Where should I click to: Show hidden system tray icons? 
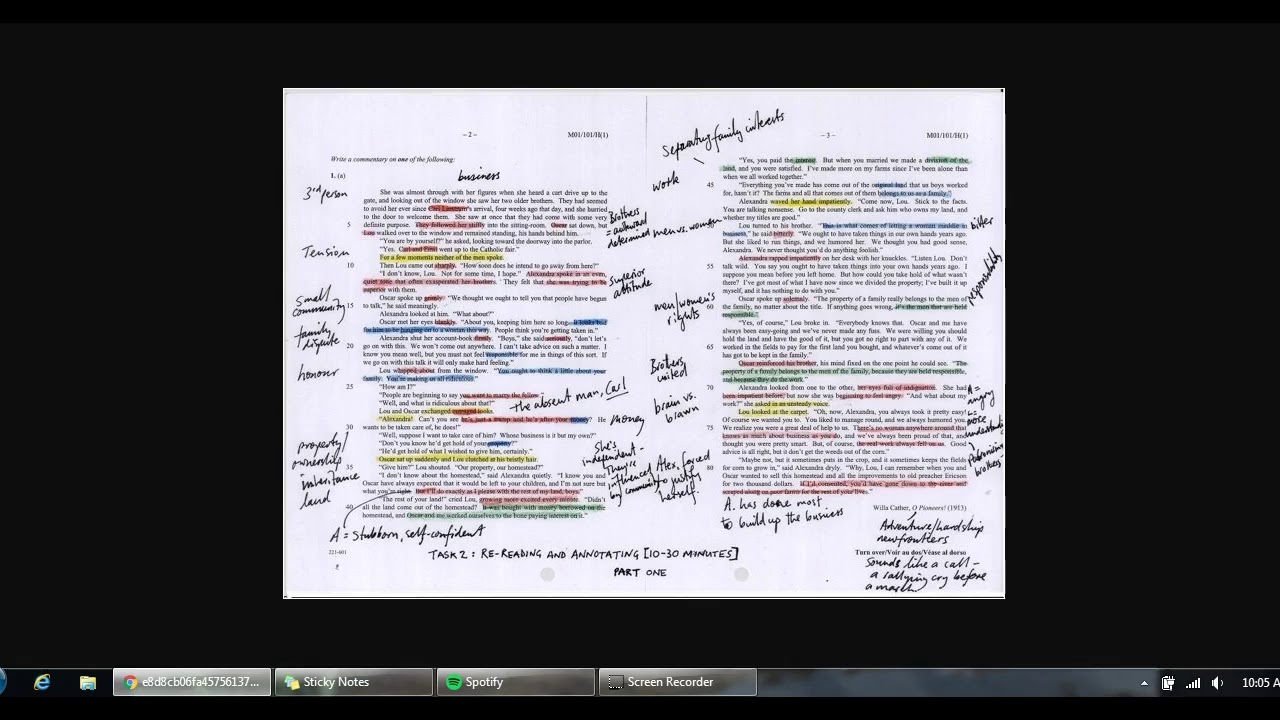click(1144, 683)
